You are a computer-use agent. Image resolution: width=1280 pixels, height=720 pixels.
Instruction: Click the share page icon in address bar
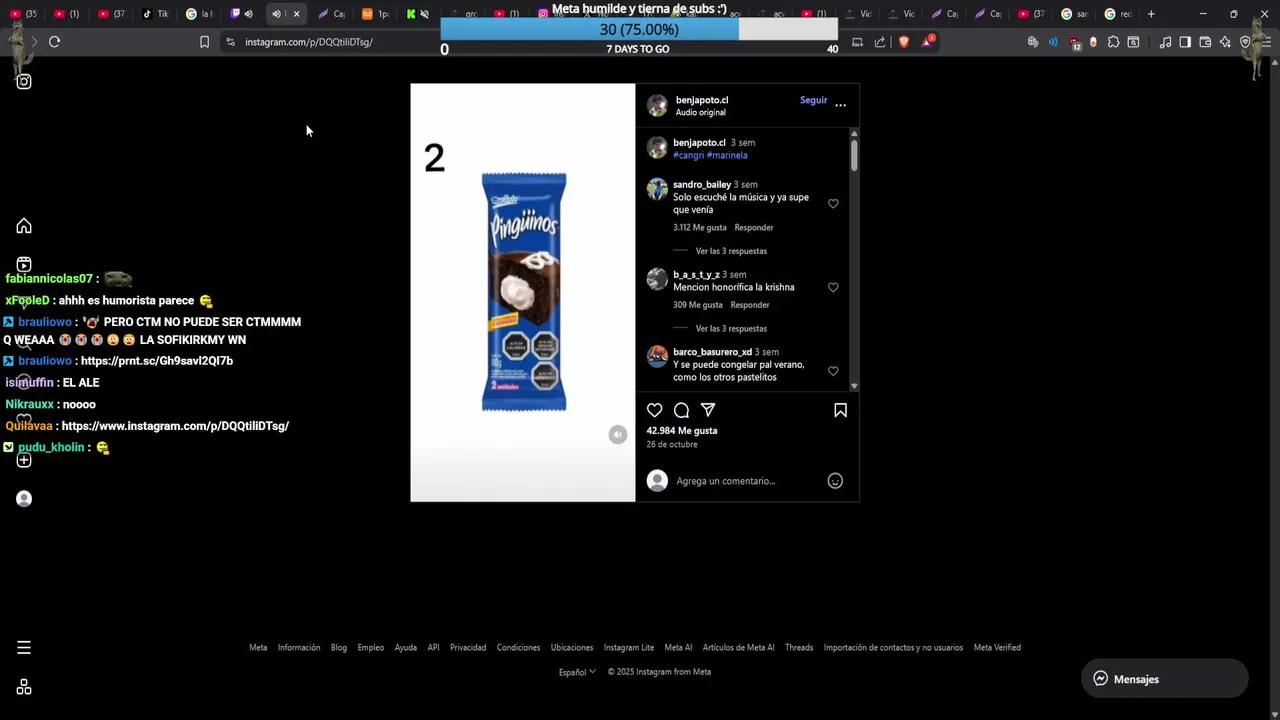[880, 42]
